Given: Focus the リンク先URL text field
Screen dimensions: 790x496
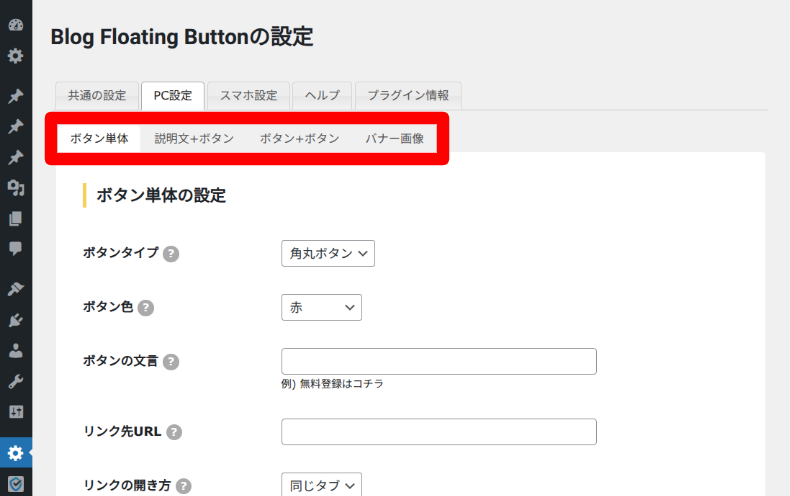Looking at the screenshot, I should coord(439,431).
